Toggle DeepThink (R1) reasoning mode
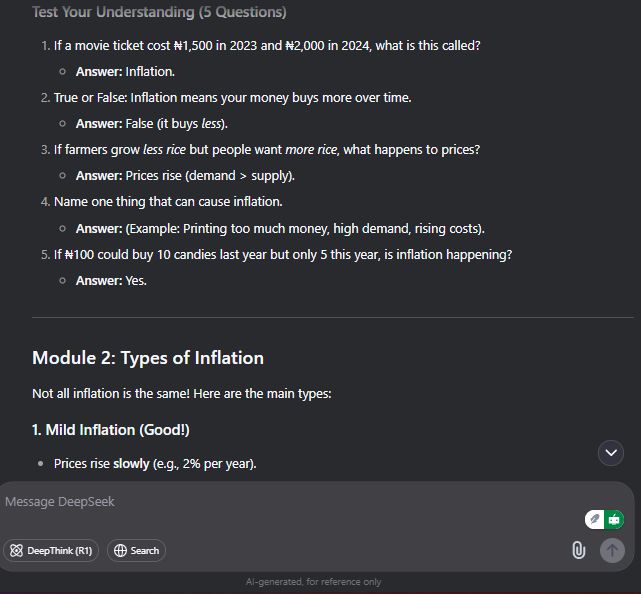The image size is (641, 594). pos(51,551)
